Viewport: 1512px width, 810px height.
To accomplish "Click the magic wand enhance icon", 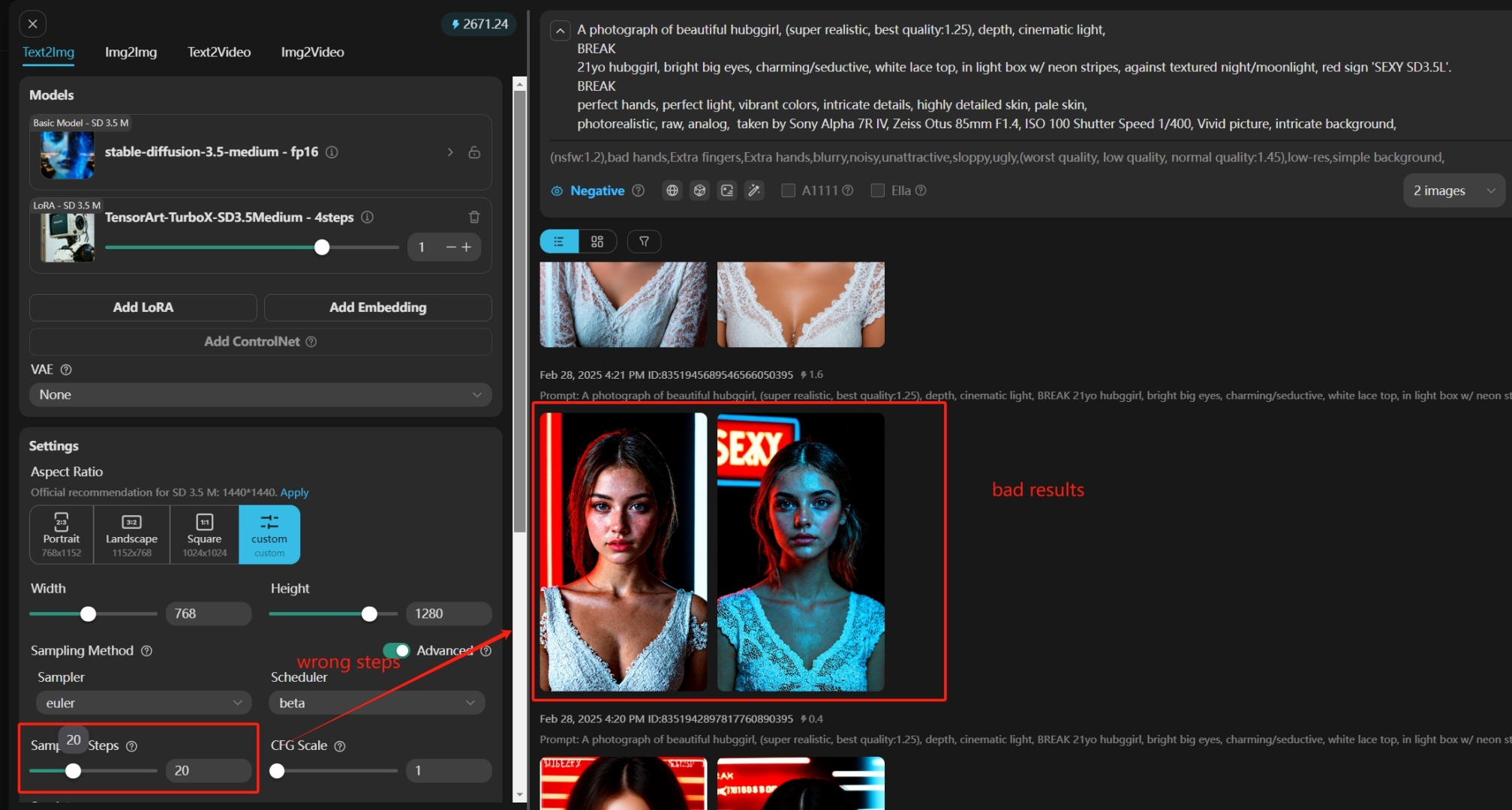I will [754, 190].
